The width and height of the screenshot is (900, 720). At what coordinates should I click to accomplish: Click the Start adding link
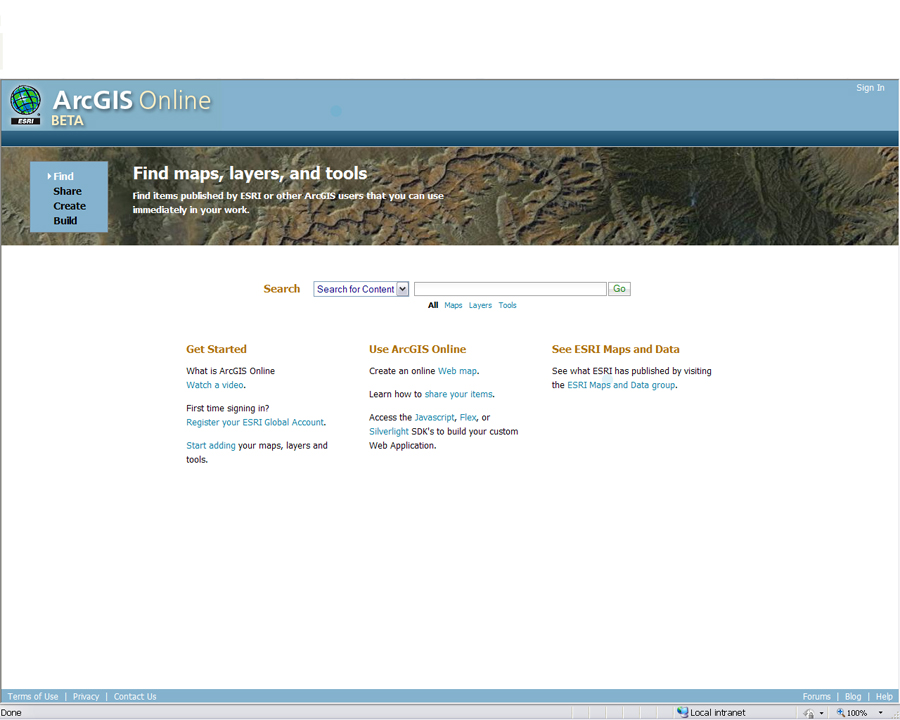(211, 446)
